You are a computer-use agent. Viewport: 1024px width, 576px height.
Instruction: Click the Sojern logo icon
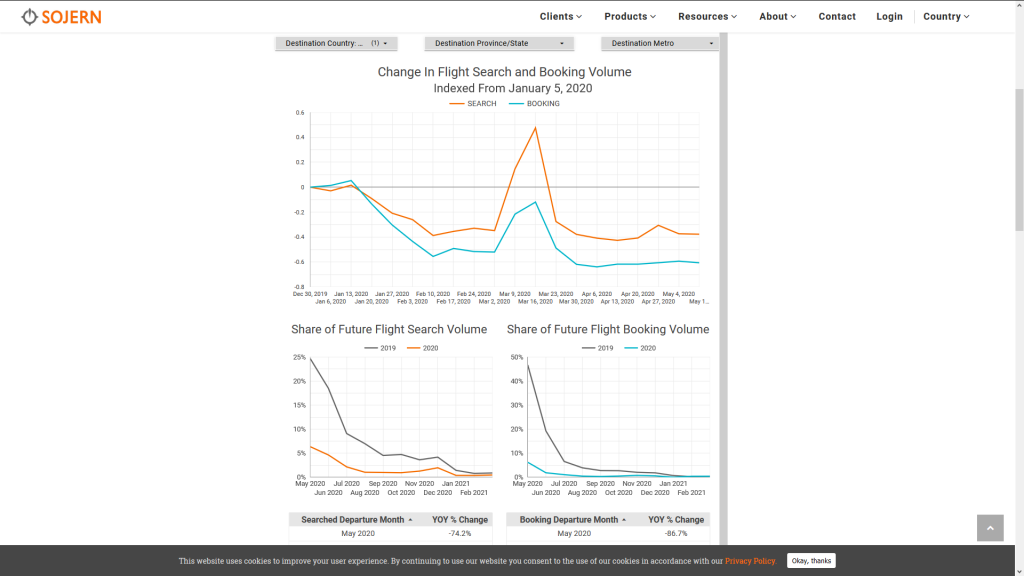point(29,17)
